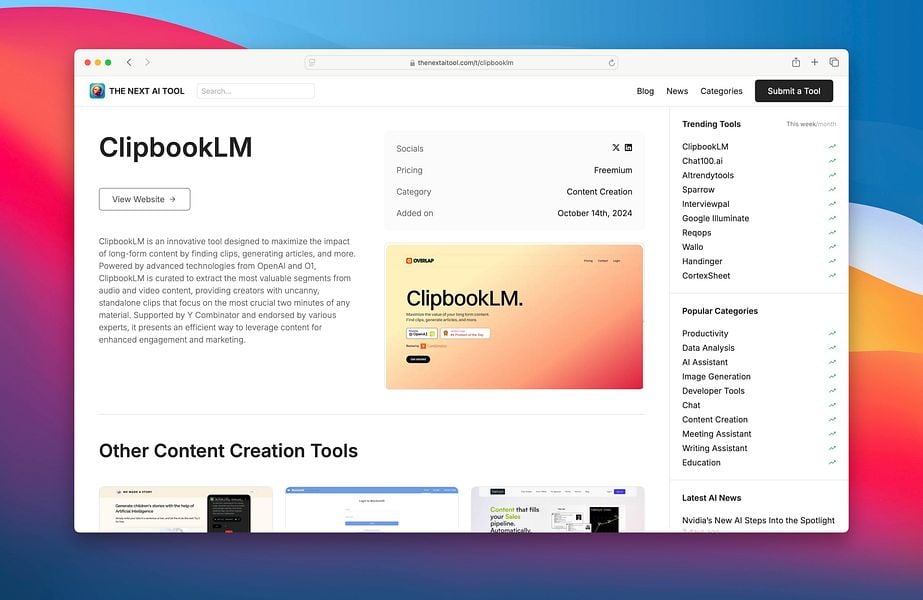Click Content Creation value in Category row
Image resolution: width=923 pixels, height=600 pixels.
(x=599, y=192)
